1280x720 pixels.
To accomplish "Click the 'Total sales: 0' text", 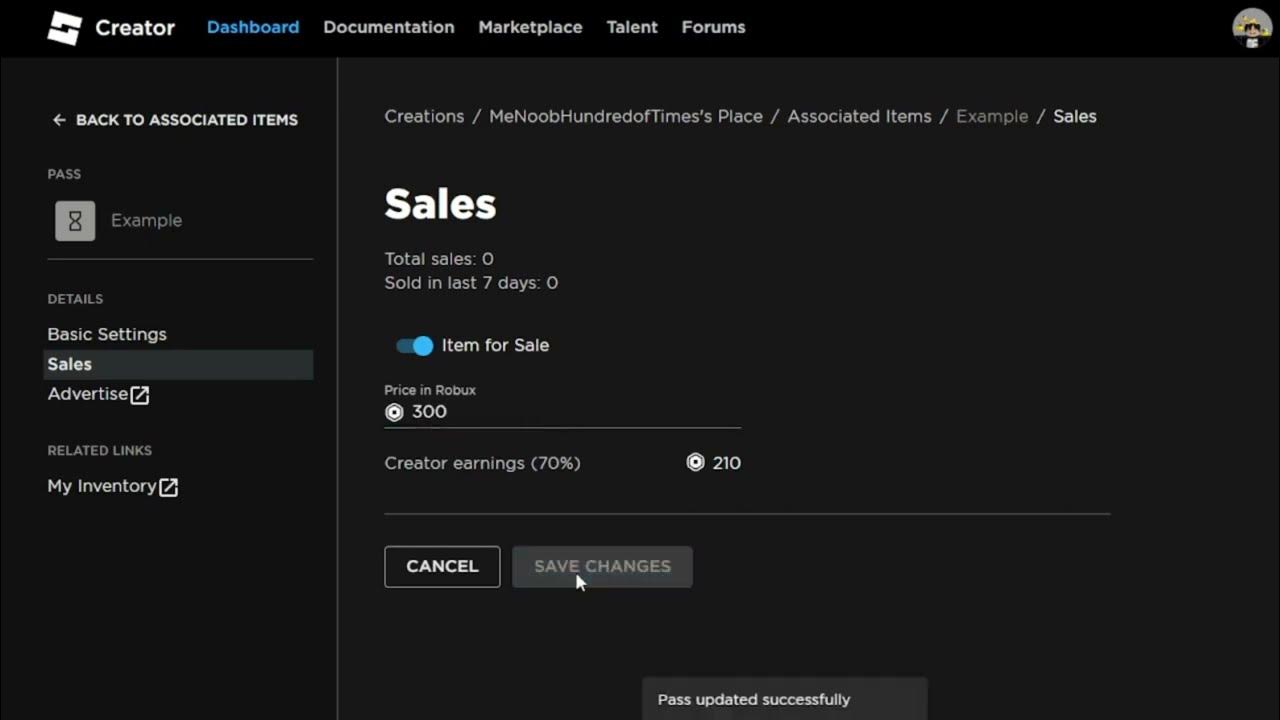I will pos(439,259).
